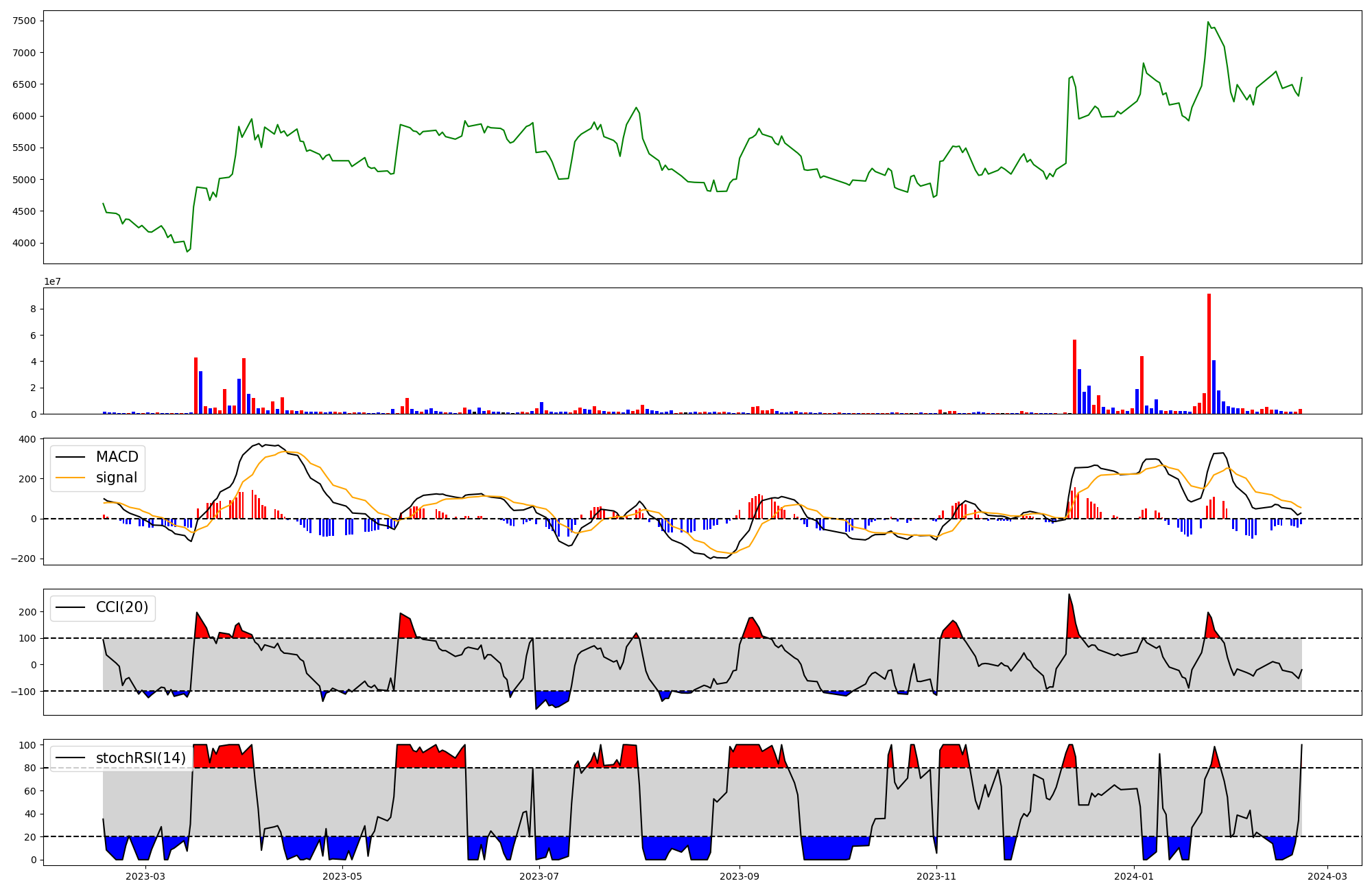The height and width of the screenshot is (892, 1372).
Task: Click the 2023-07 x-axis date label
Action: tap(539, 876)
